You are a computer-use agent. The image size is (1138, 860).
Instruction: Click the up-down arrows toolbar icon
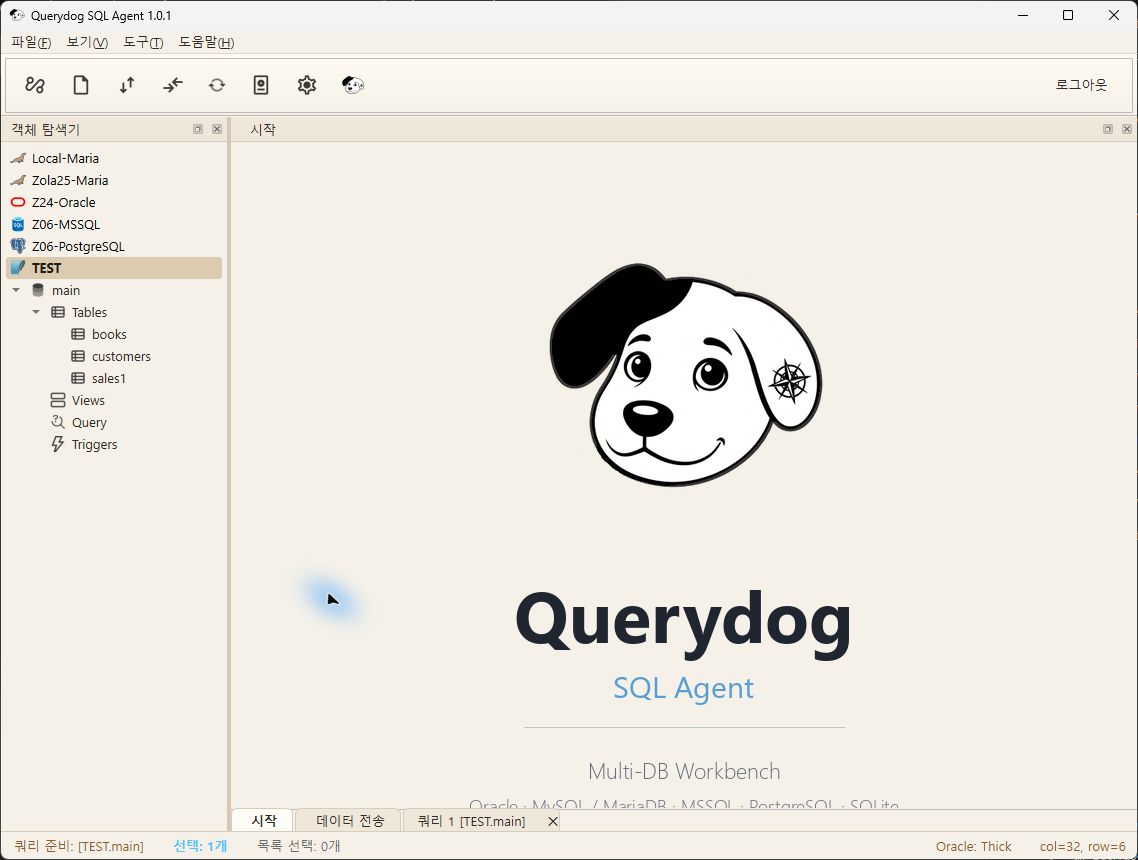127,85
